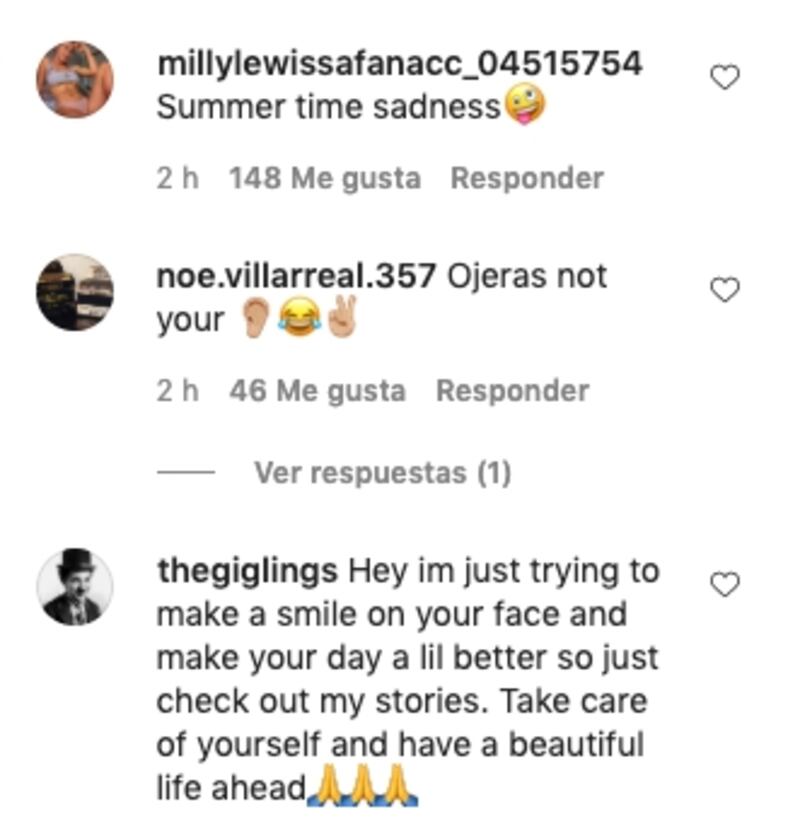
Task: Open thegiglings' Charlie Chaplin avatar
Action: pyautogui.click(x=75, y=586)
